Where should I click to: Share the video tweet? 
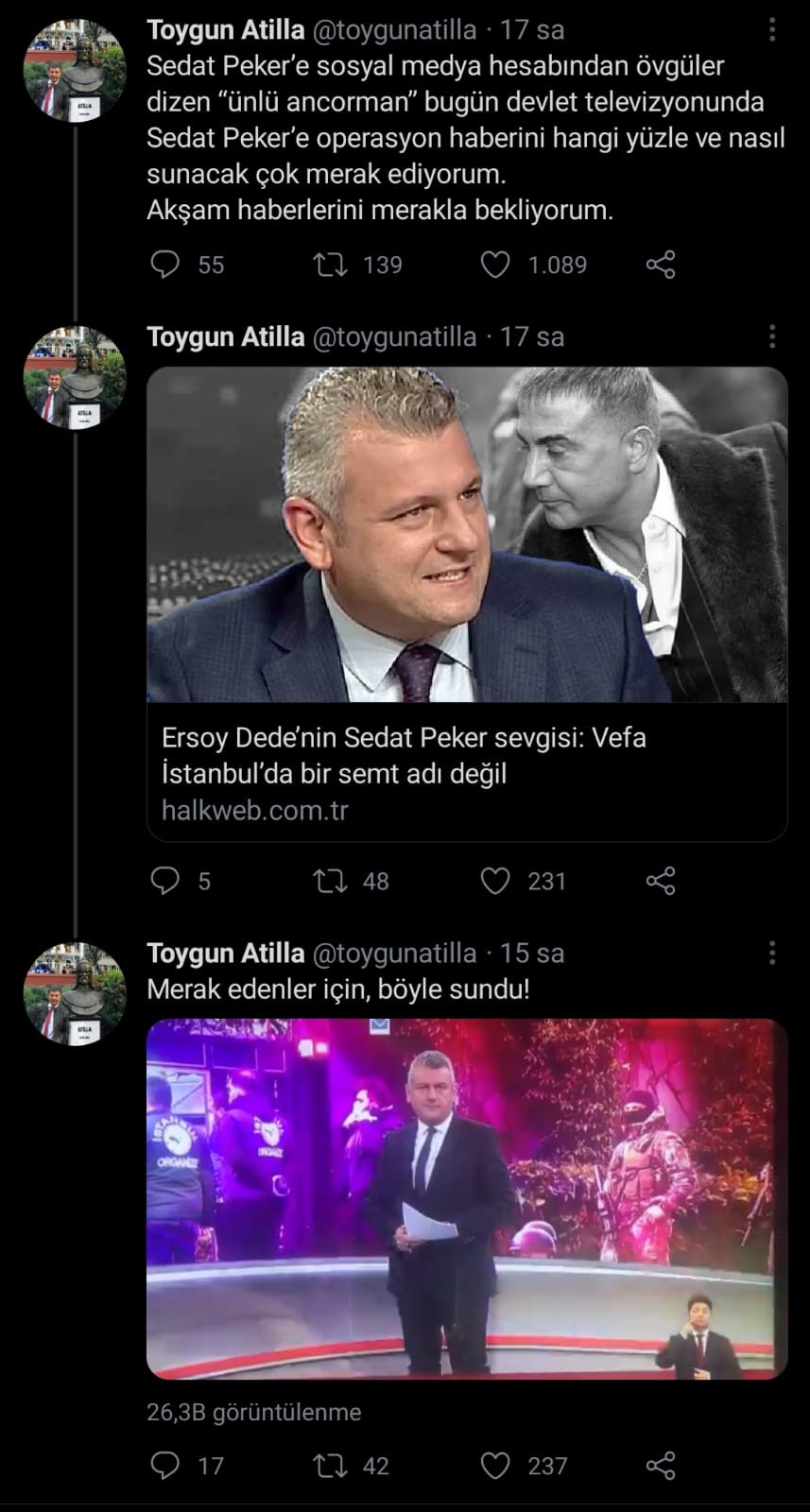click(x=662, y=1466)
